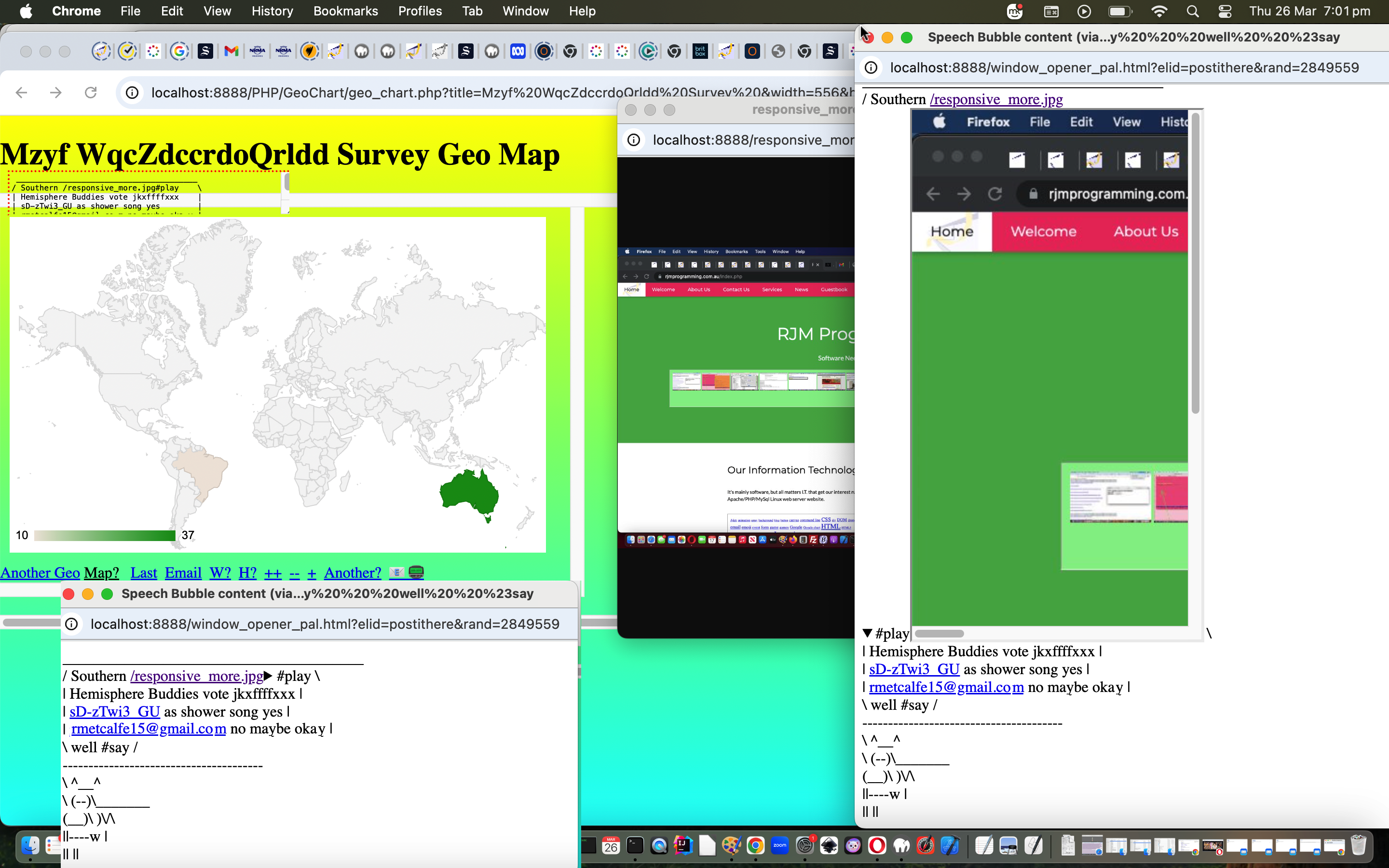The image size is (1389, 868).
Task: Collapse the #play disclosure triangle
Action: [x=867, y=633]
